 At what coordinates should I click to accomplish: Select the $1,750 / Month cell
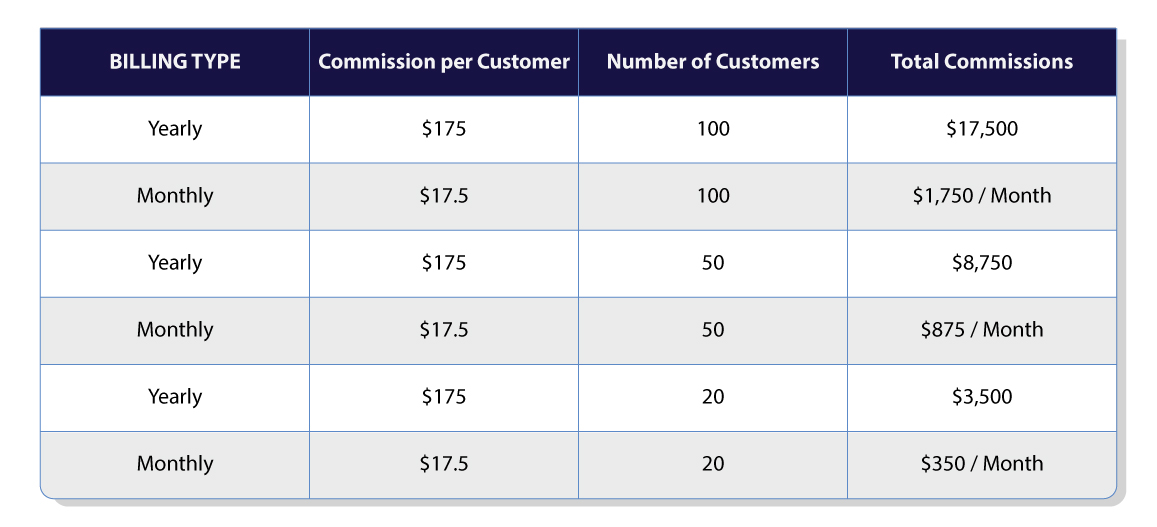point(982,196)
